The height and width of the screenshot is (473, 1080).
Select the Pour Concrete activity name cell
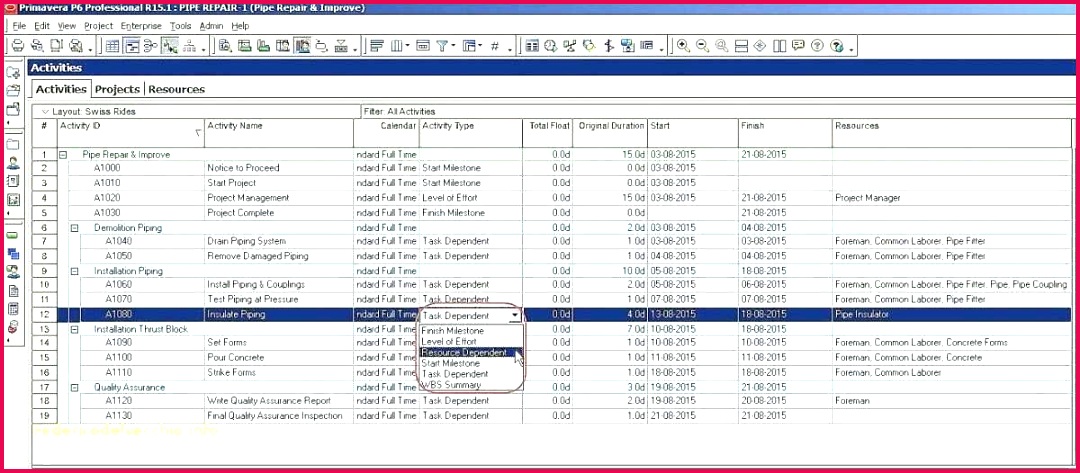(x=279, y=358)
